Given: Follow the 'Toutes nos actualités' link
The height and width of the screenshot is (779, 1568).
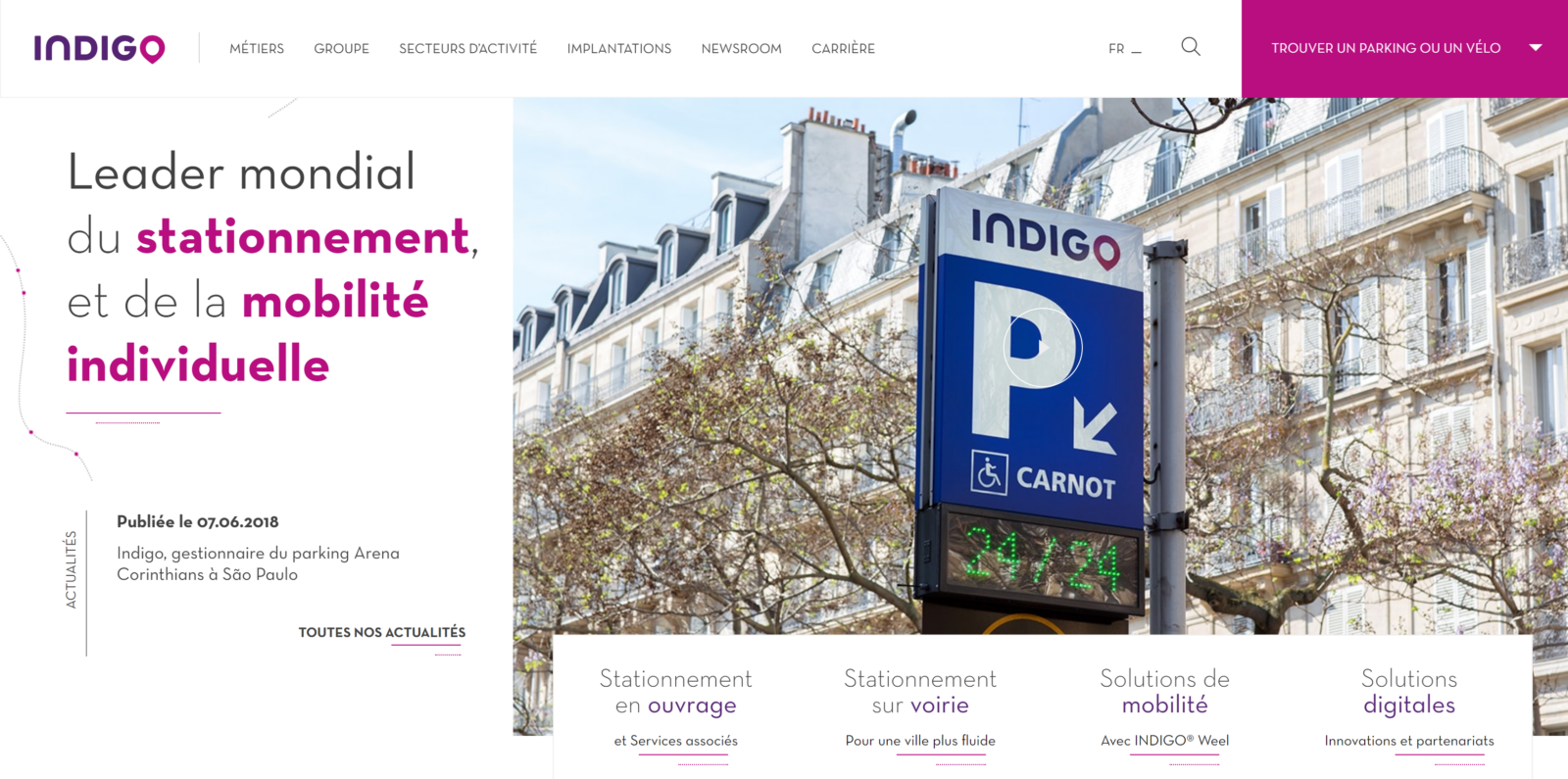Looking at the screenshot, I should 382,633.
